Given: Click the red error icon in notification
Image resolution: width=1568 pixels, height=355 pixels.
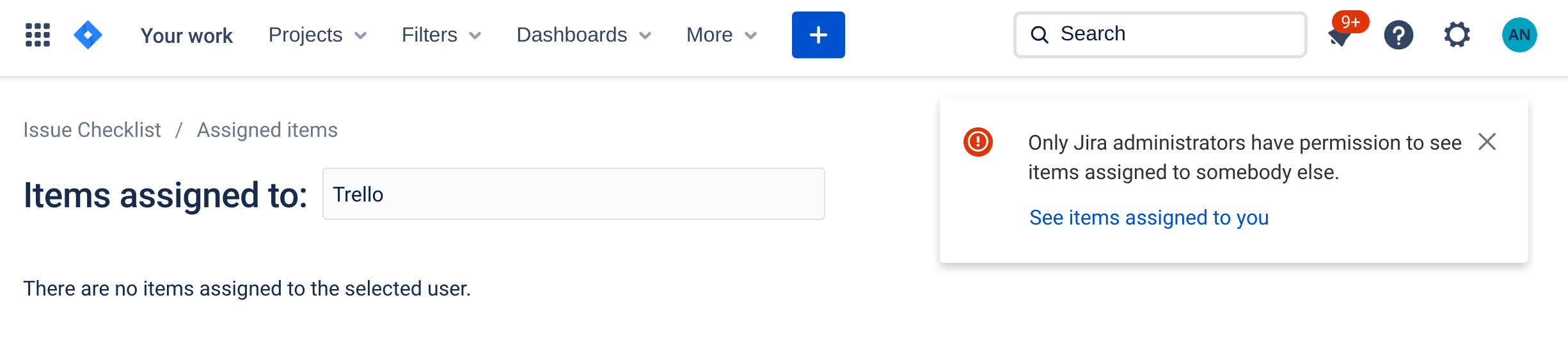Looking at the screenshot, I should pos(978,142).
